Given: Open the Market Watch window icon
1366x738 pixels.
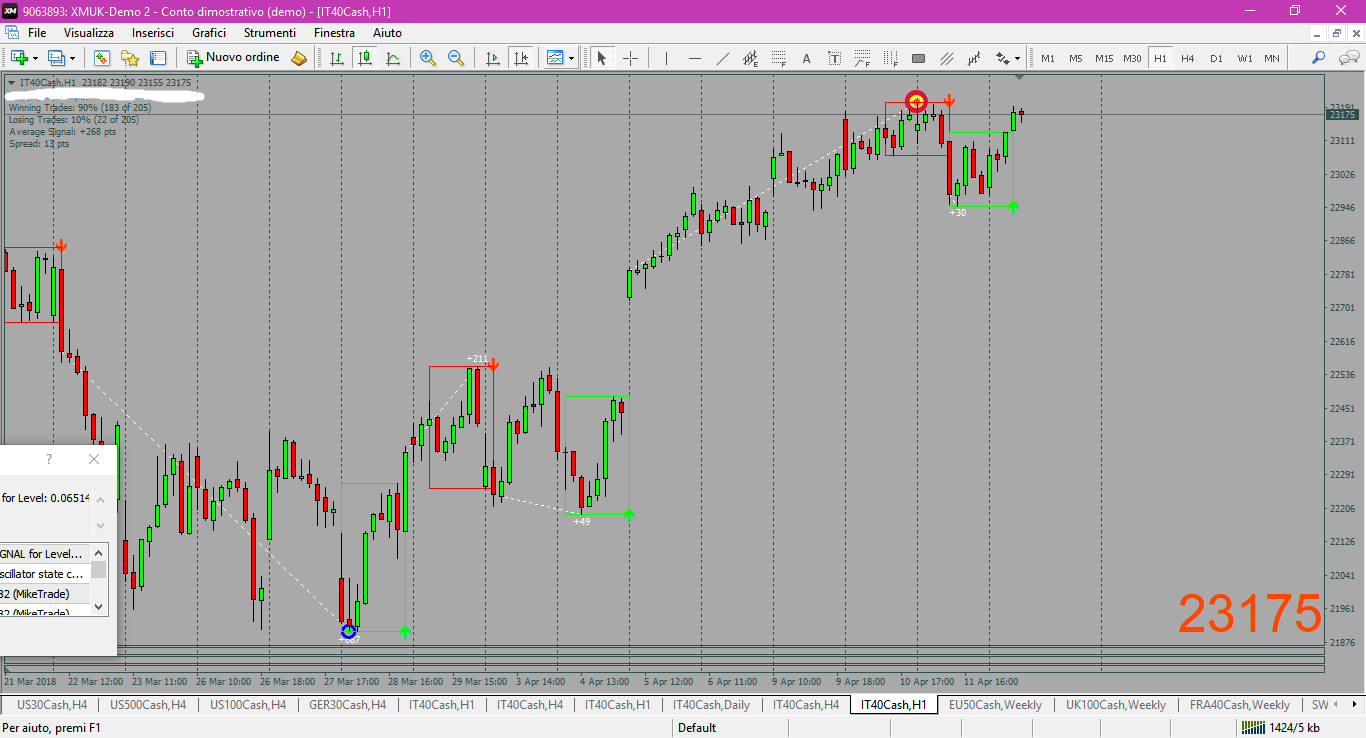Looking at the screenshot, I should 102,58.
